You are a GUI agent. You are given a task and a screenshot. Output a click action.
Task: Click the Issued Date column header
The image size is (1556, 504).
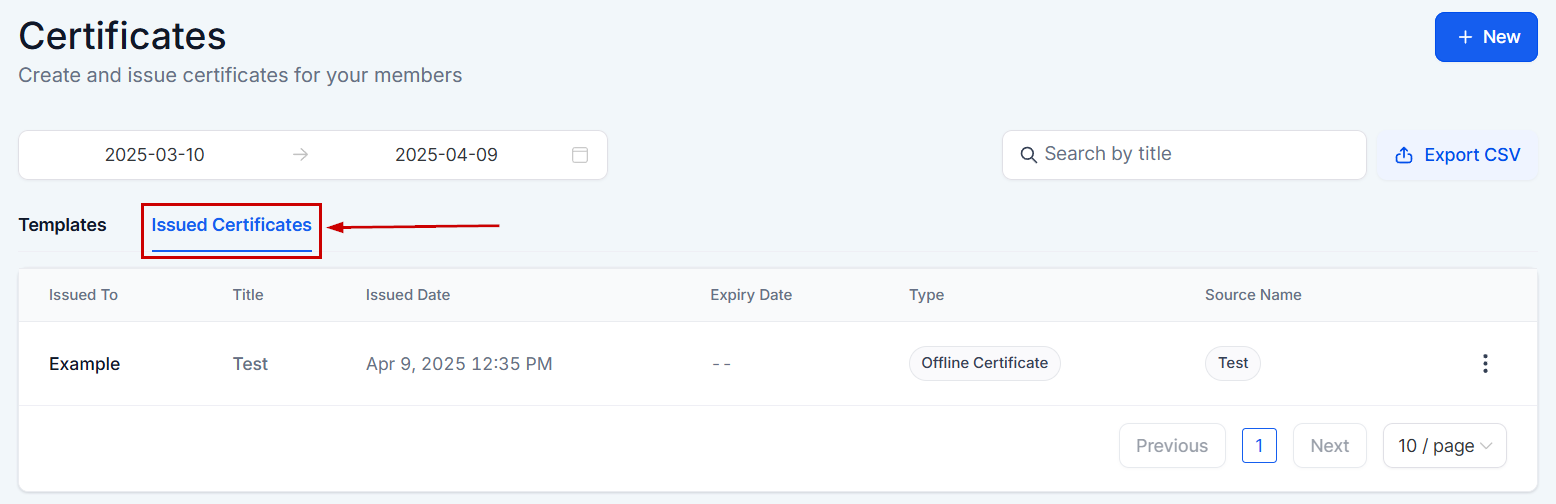tap(407, 295)
